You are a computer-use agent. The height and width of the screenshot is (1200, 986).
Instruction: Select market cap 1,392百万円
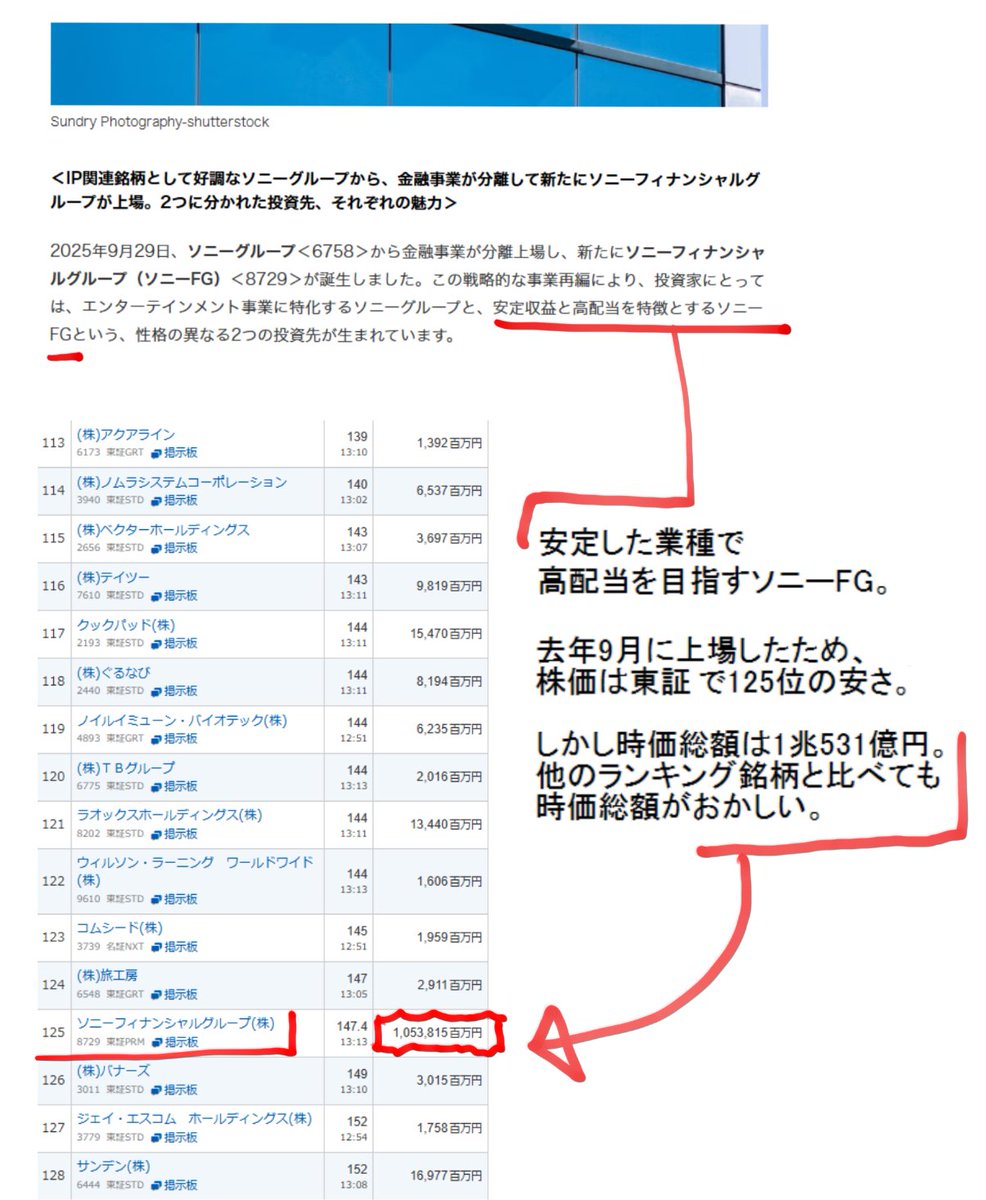[x=450, y=443]
